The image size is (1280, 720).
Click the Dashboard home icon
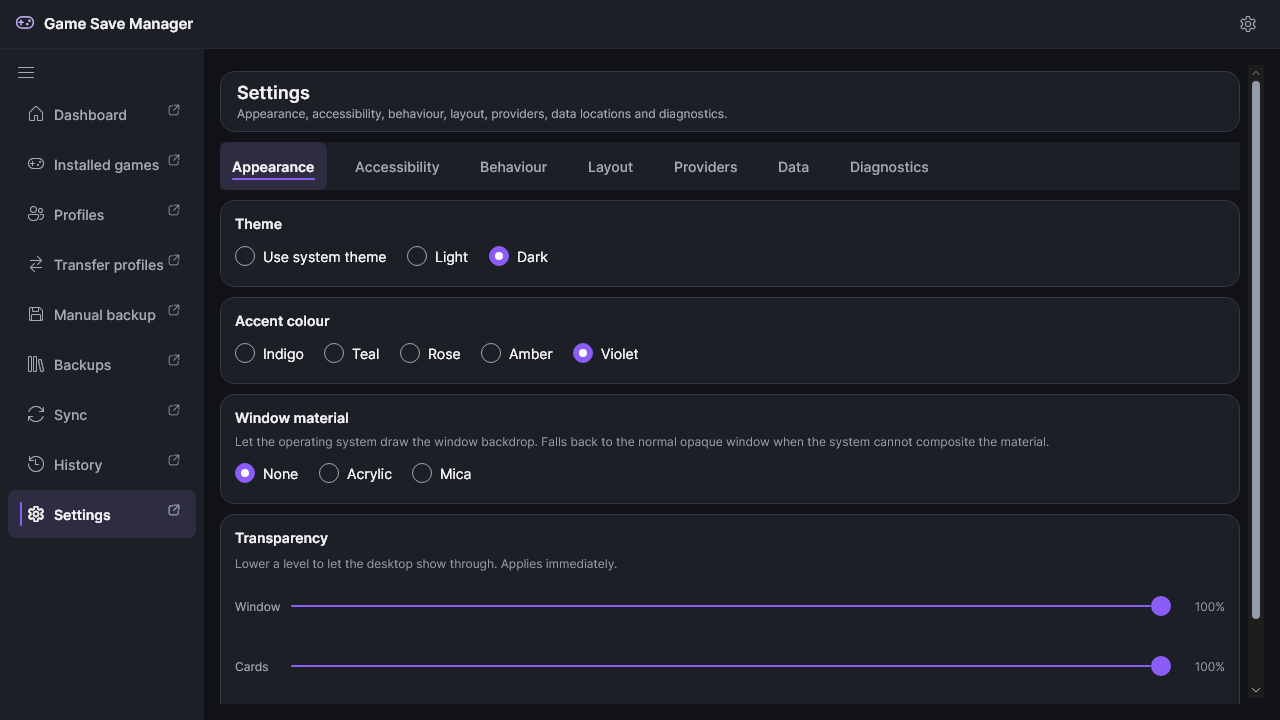pyautogui.click(x=36, y=114)
